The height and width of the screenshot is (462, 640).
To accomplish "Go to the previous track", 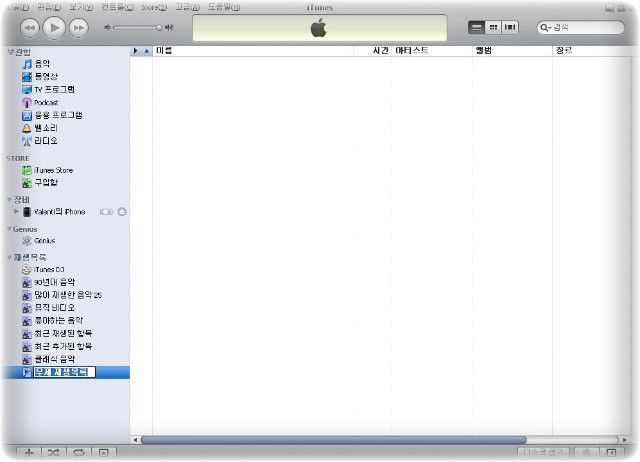I will pyautogui.click(x=30, y=28).
